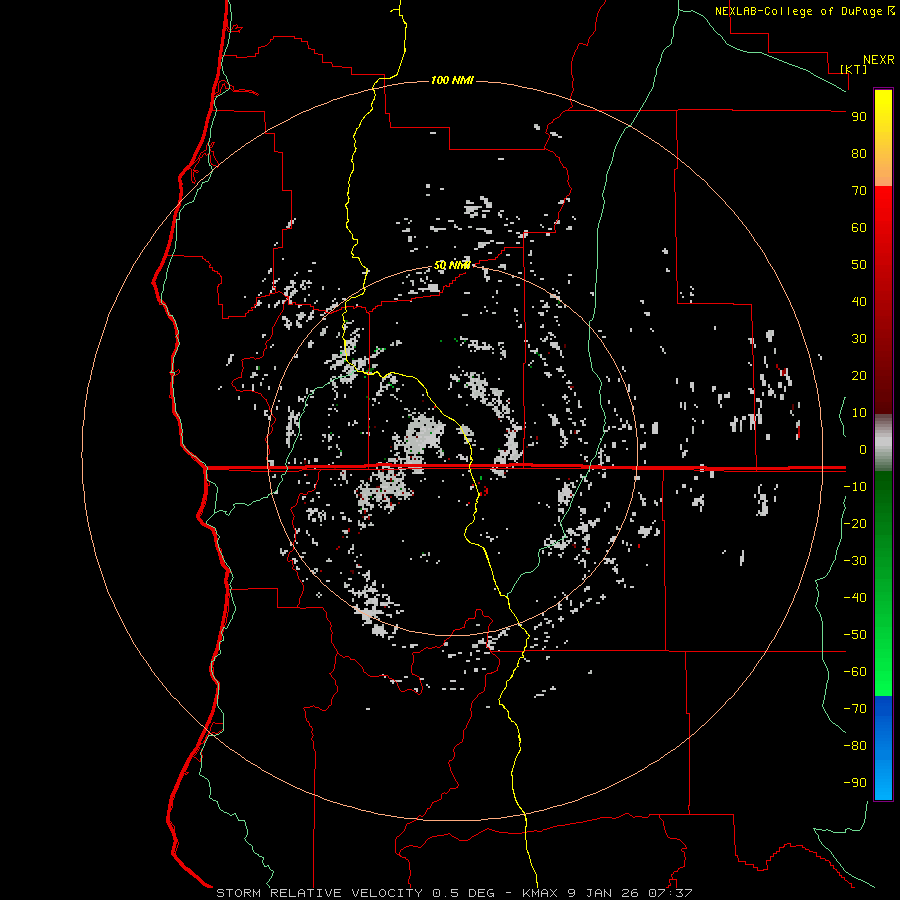Pick the red outbound segment of color bar
The image size is (900, 900).
point(883,300)
